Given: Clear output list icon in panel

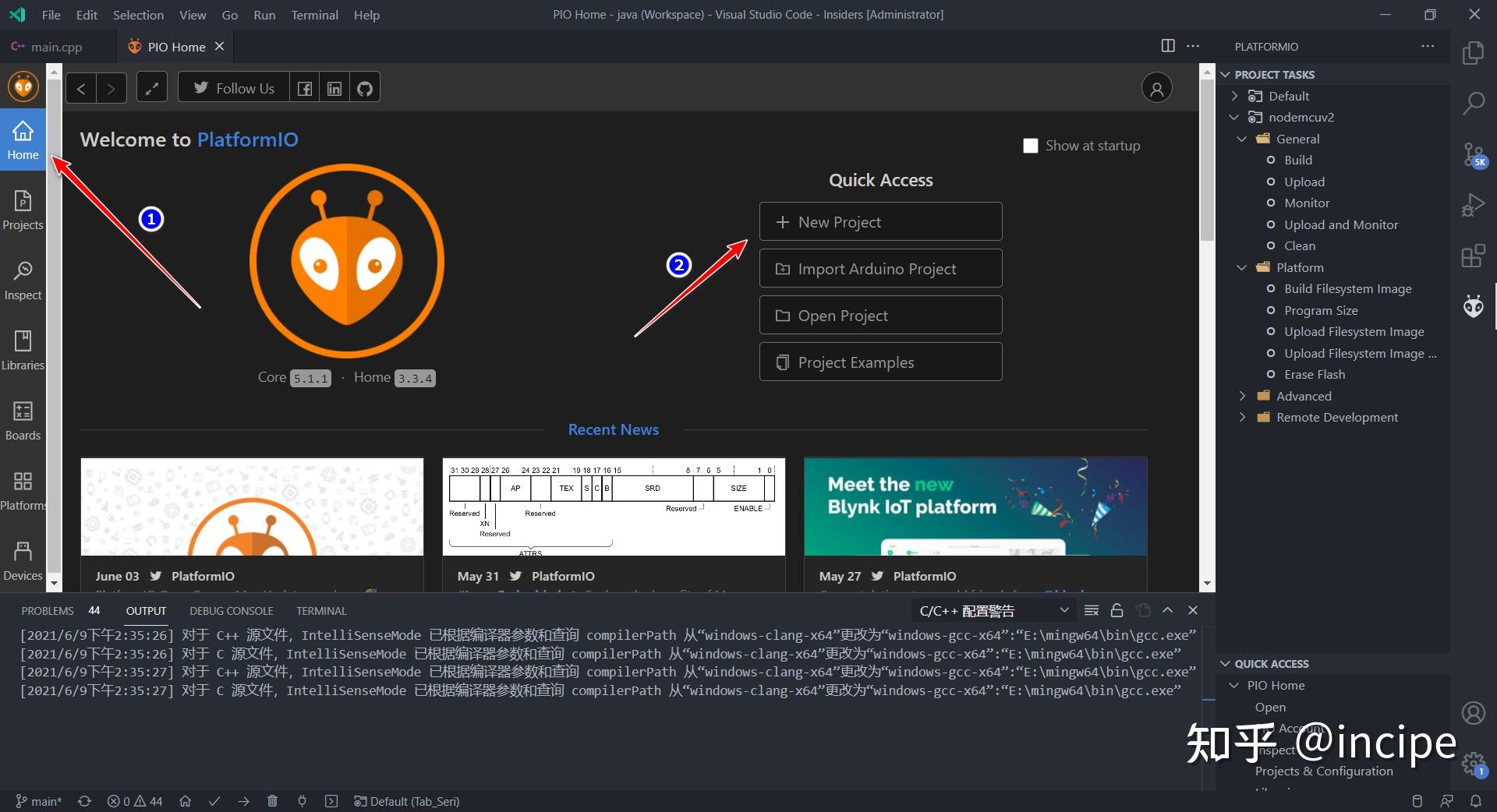Looking at the screenshot, I should tap(1092, 610).
